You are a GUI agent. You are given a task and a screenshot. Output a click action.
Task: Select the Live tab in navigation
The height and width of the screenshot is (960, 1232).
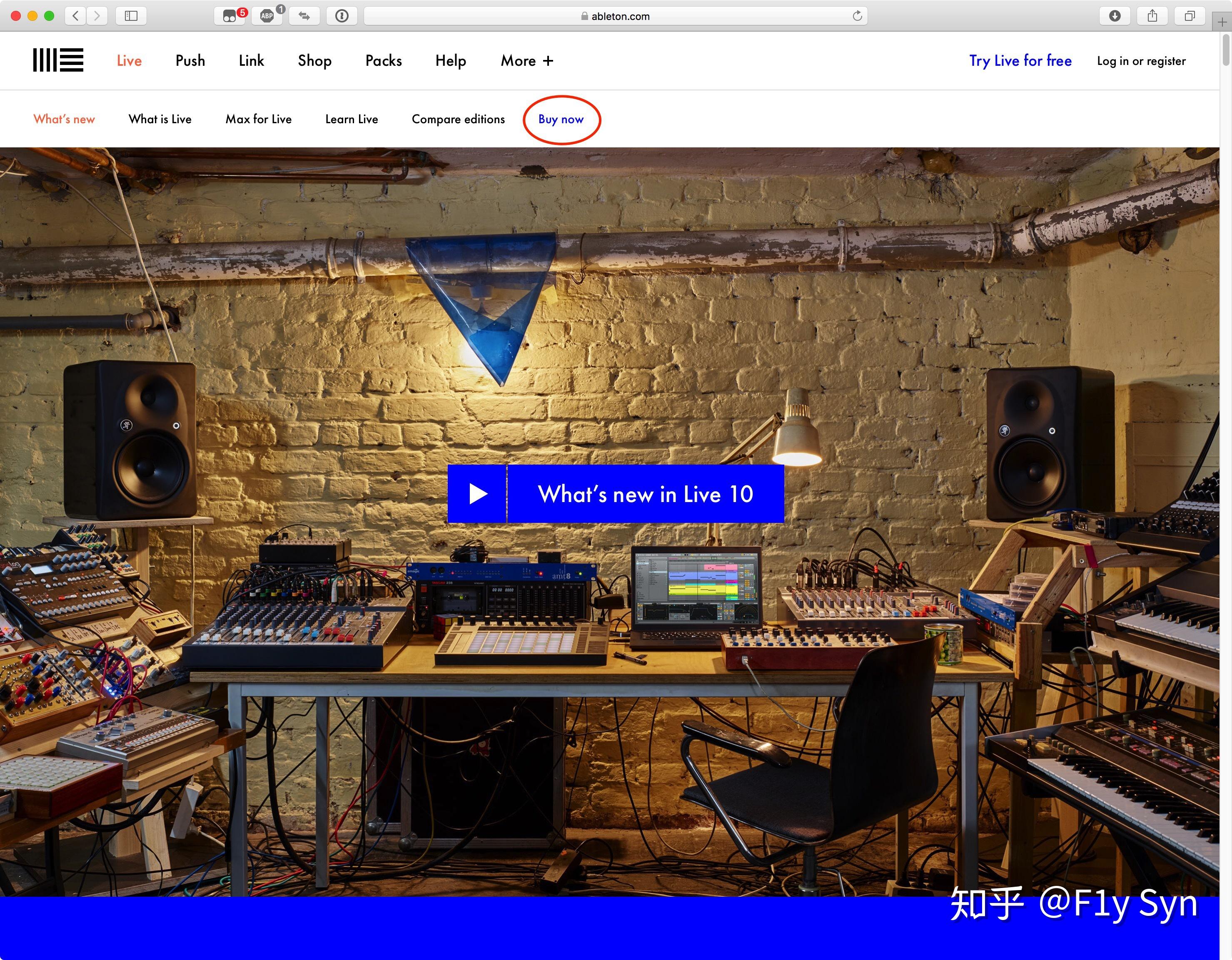(x=129, y=60)
